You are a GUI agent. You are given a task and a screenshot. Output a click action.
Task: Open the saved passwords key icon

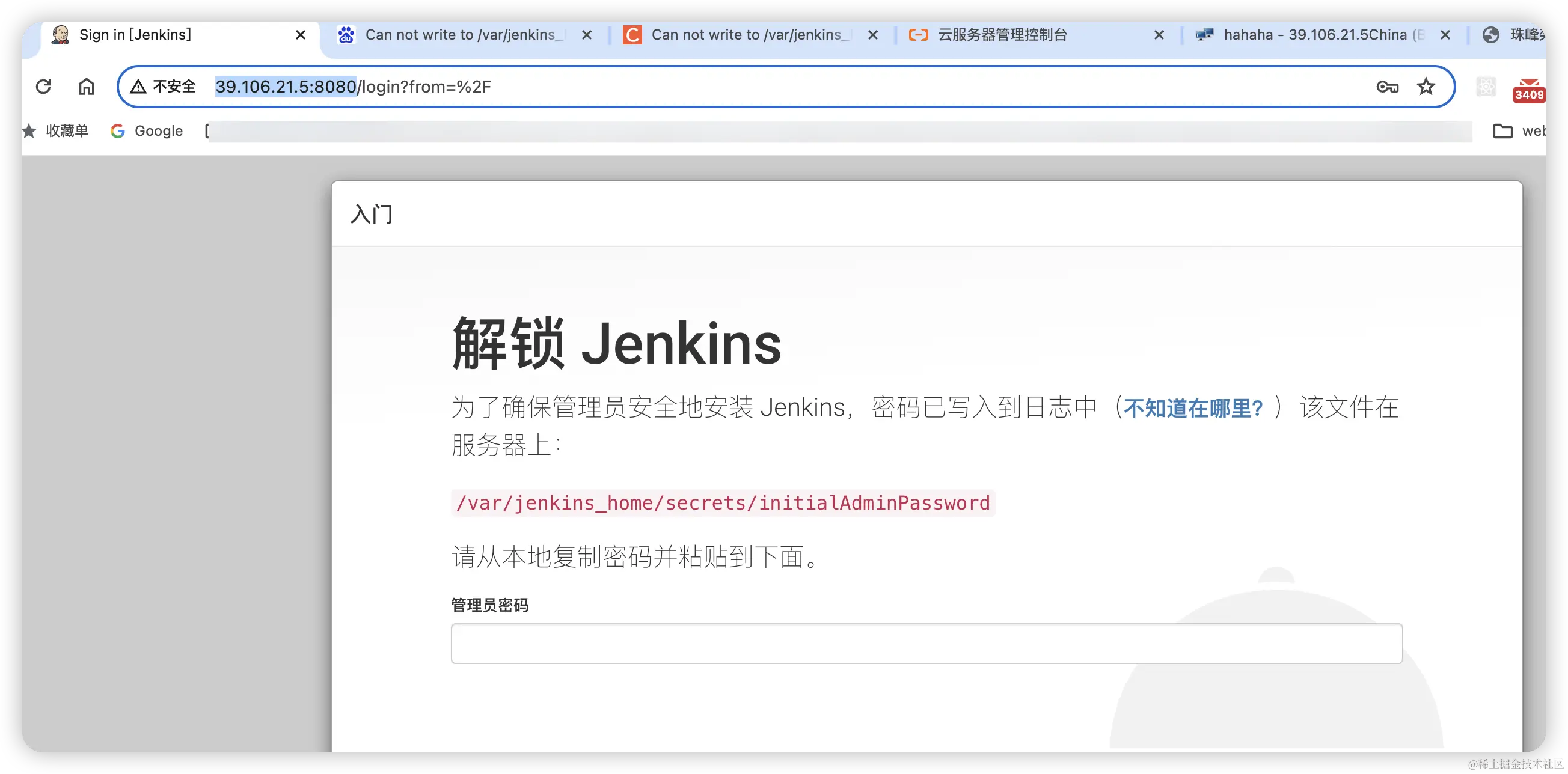click(1387, 87)
